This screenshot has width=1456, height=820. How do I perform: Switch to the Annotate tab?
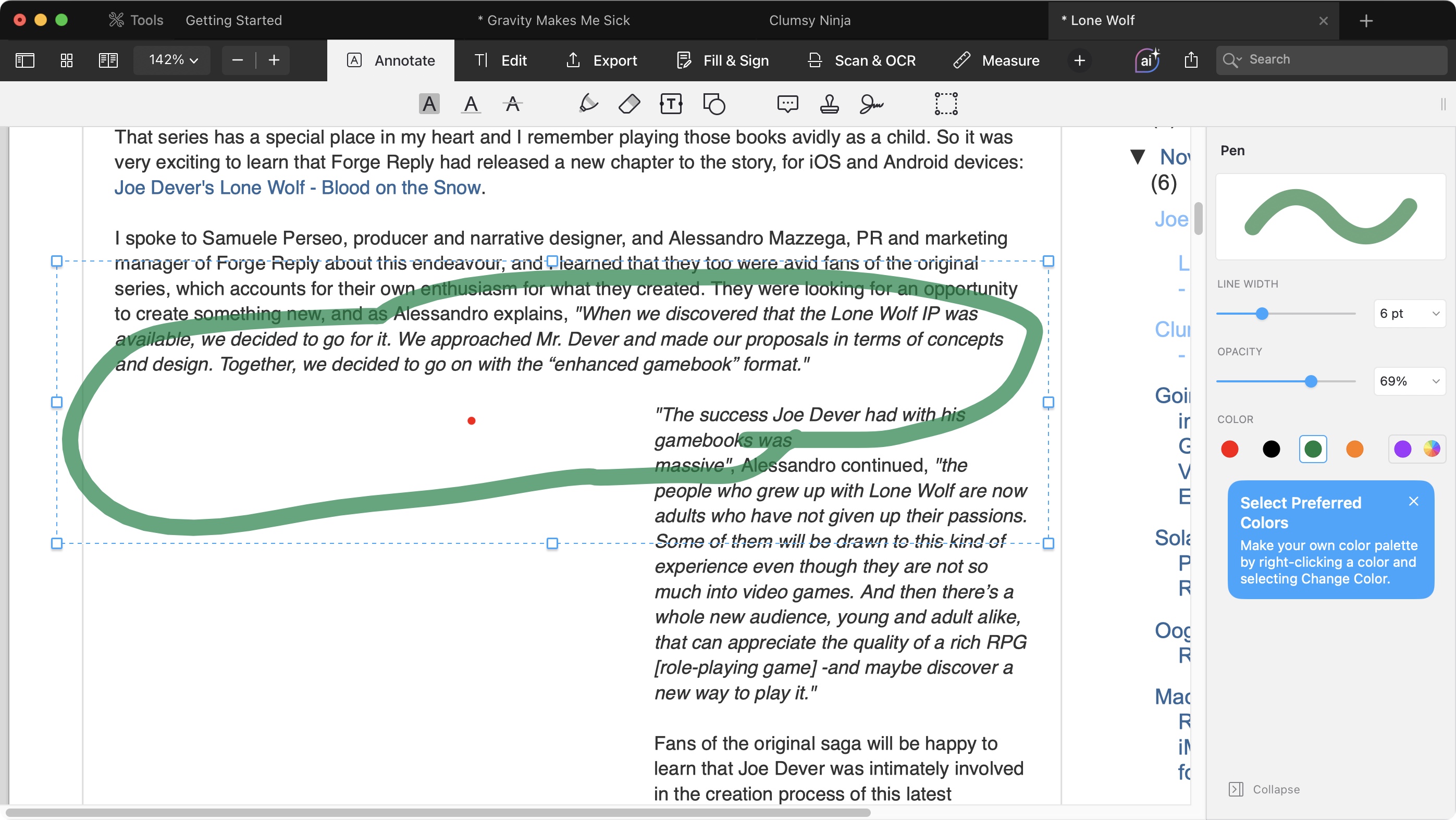(x=390, y=60)
